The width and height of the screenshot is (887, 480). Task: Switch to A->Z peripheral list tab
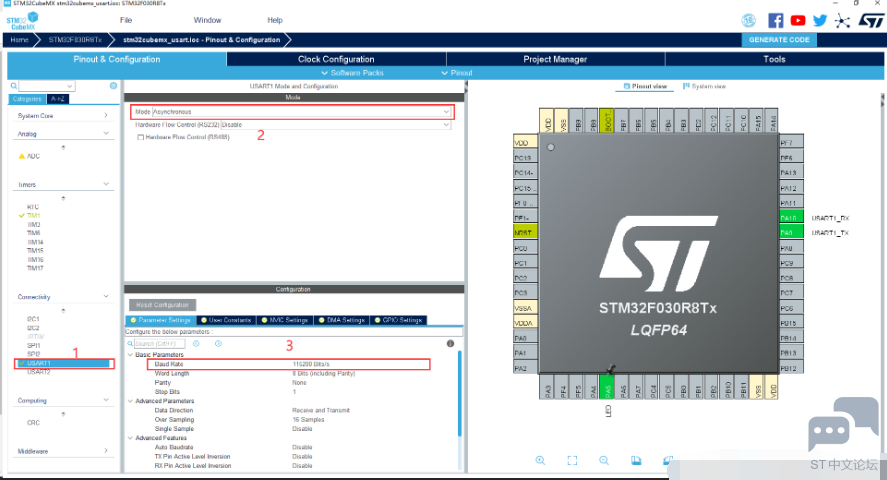58,99
